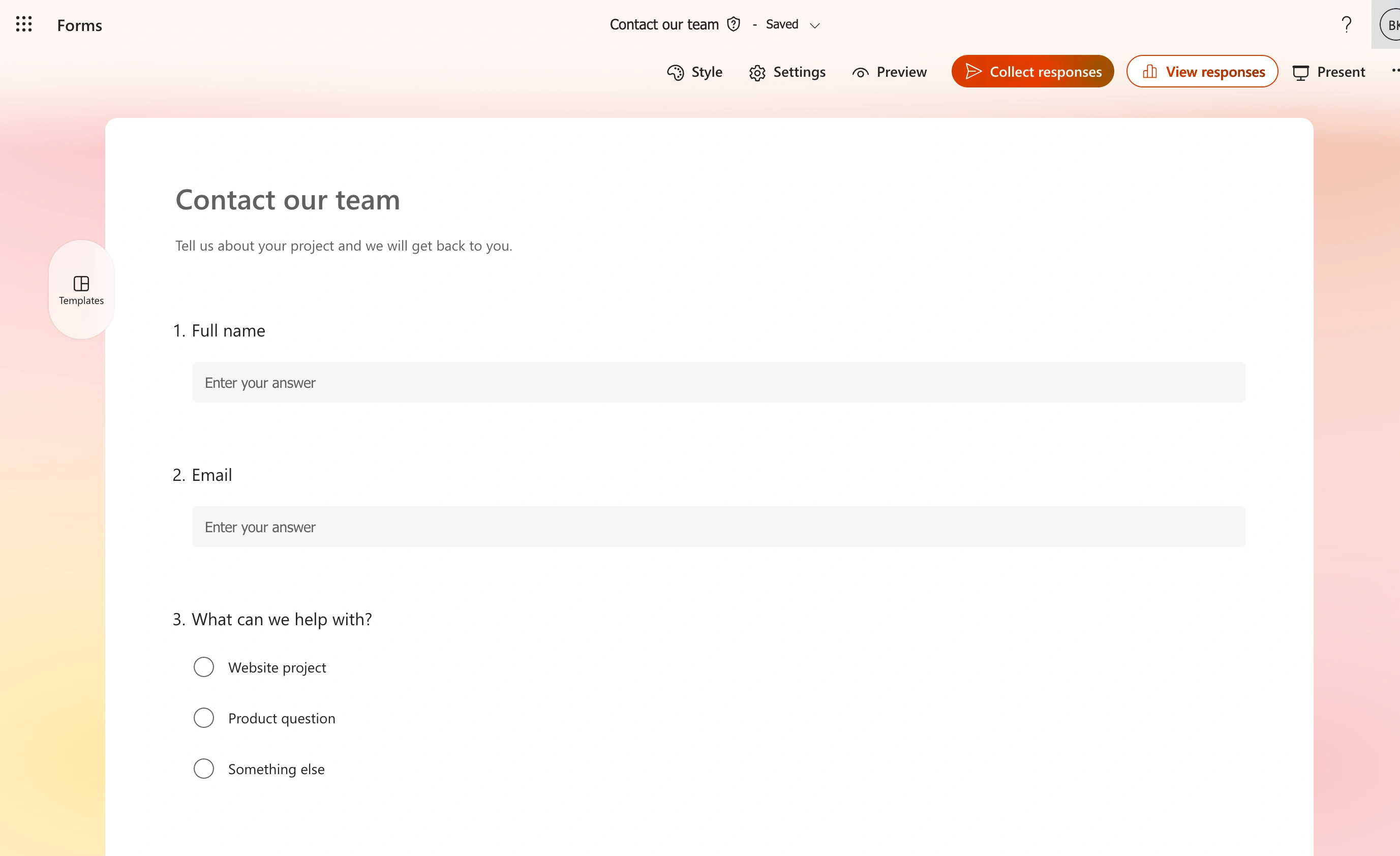Open the Templates side panel
Screen dimensions: 1400x856
(x=81, y=290)
